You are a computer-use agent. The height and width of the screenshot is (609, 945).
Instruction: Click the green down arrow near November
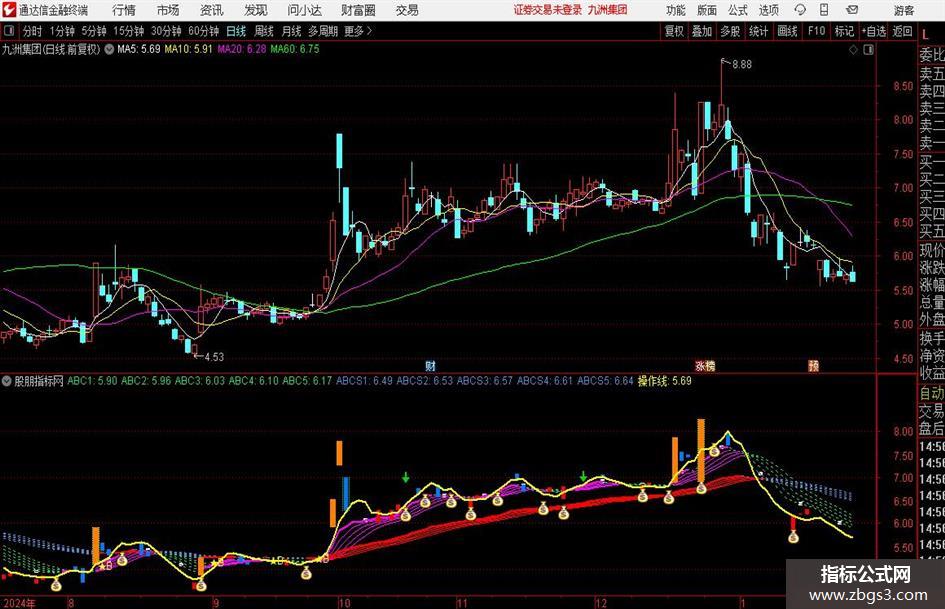[583, 476]
